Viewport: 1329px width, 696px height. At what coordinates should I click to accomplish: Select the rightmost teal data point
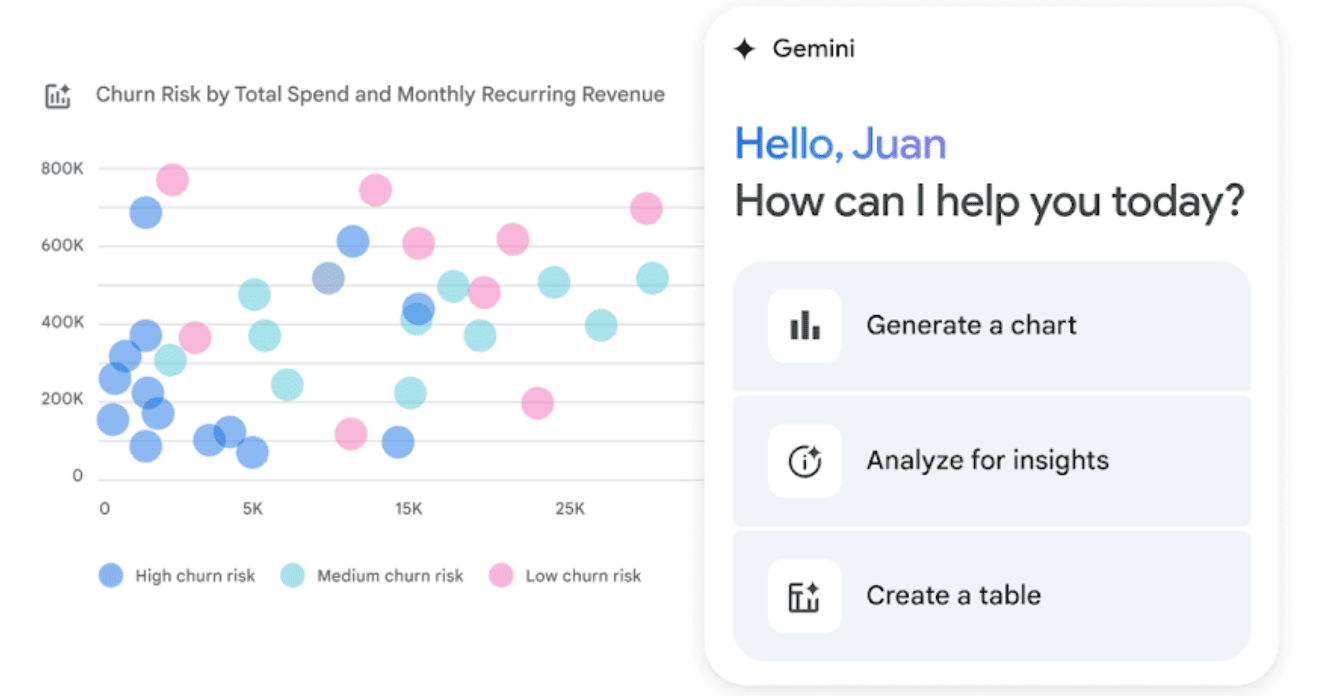click(652, 279)
